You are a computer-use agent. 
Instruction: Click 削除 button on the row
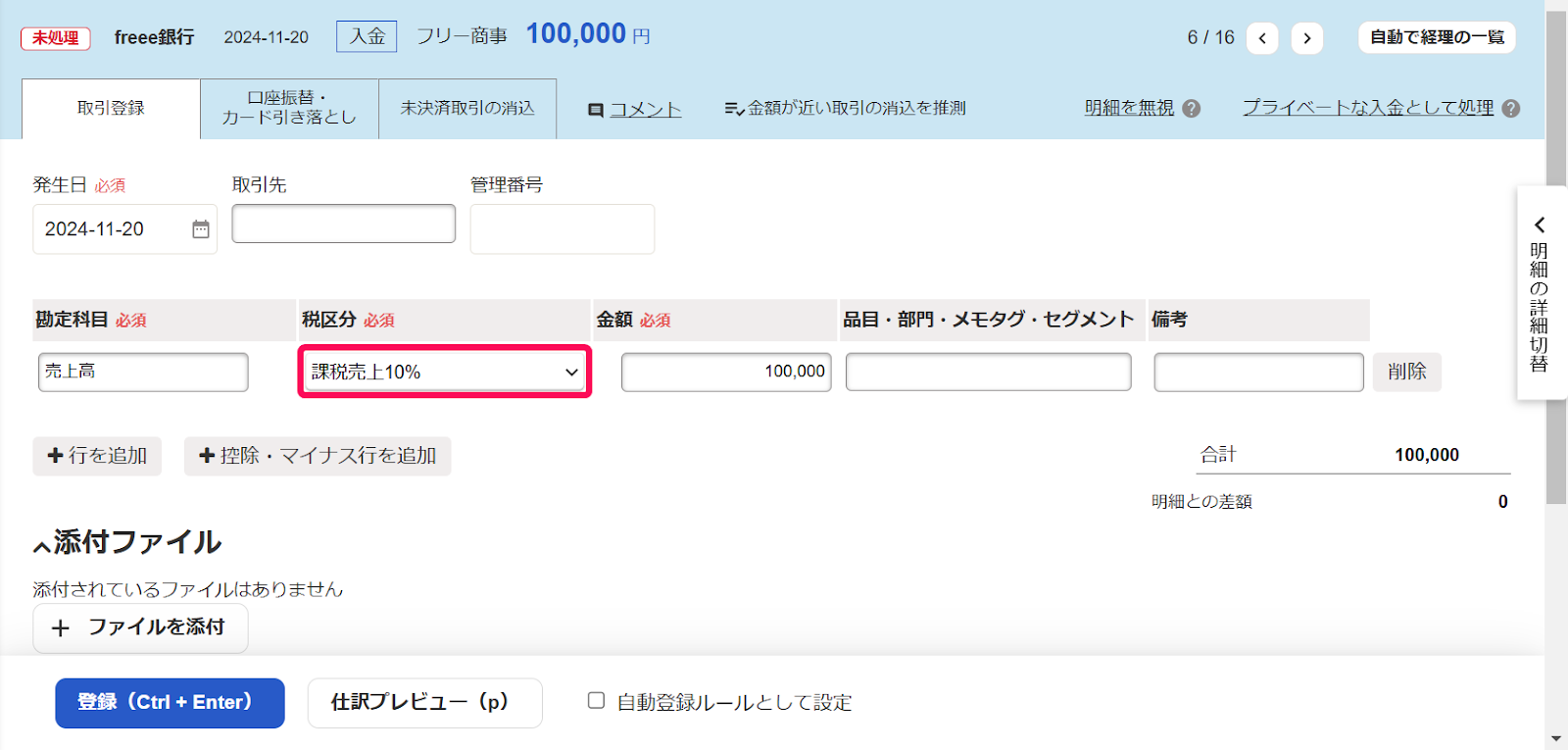[1407, 372]
